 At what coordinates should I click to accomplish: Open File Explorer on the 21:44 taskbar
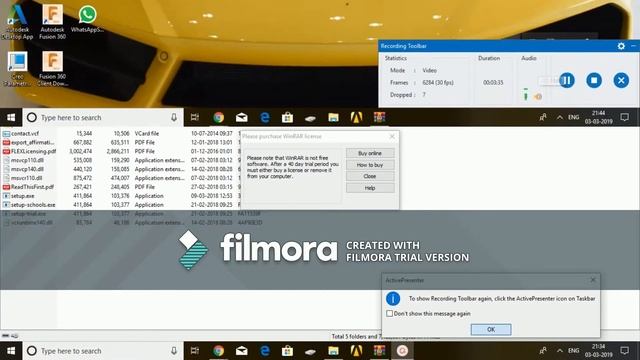click(x=333, y=118)
